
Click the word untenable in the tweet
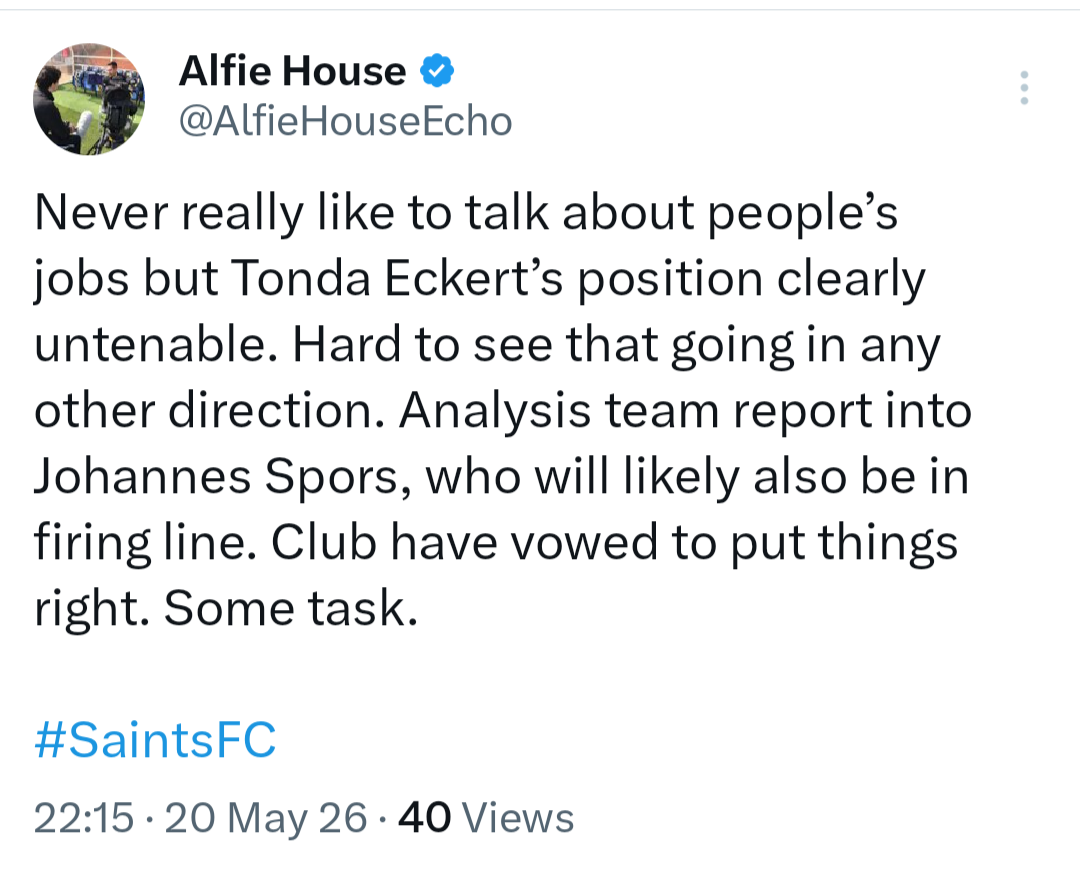pos(151,344)
